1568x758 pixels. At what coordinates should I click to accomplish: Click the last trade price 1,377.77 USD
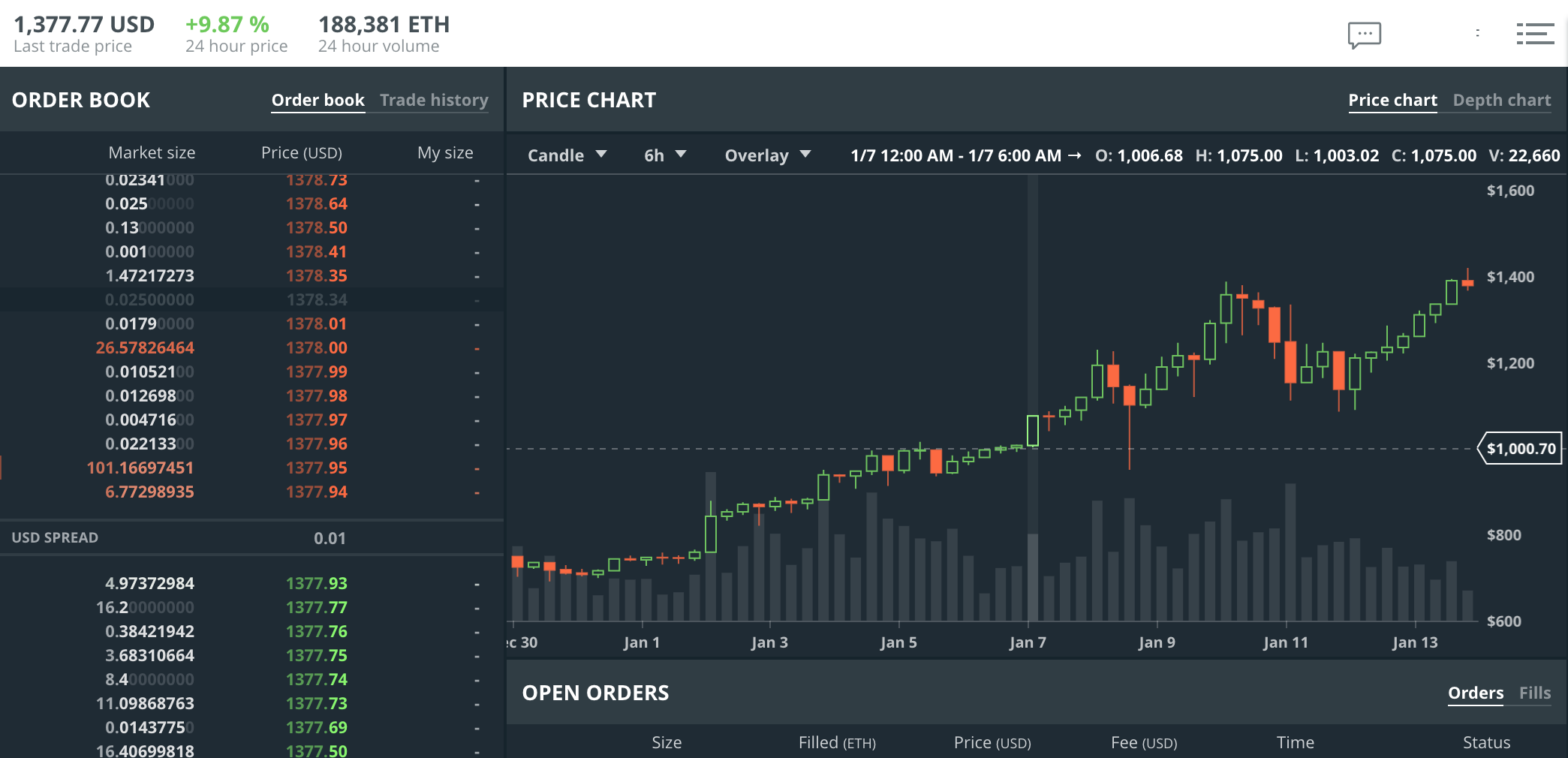(x=84, y=24)
